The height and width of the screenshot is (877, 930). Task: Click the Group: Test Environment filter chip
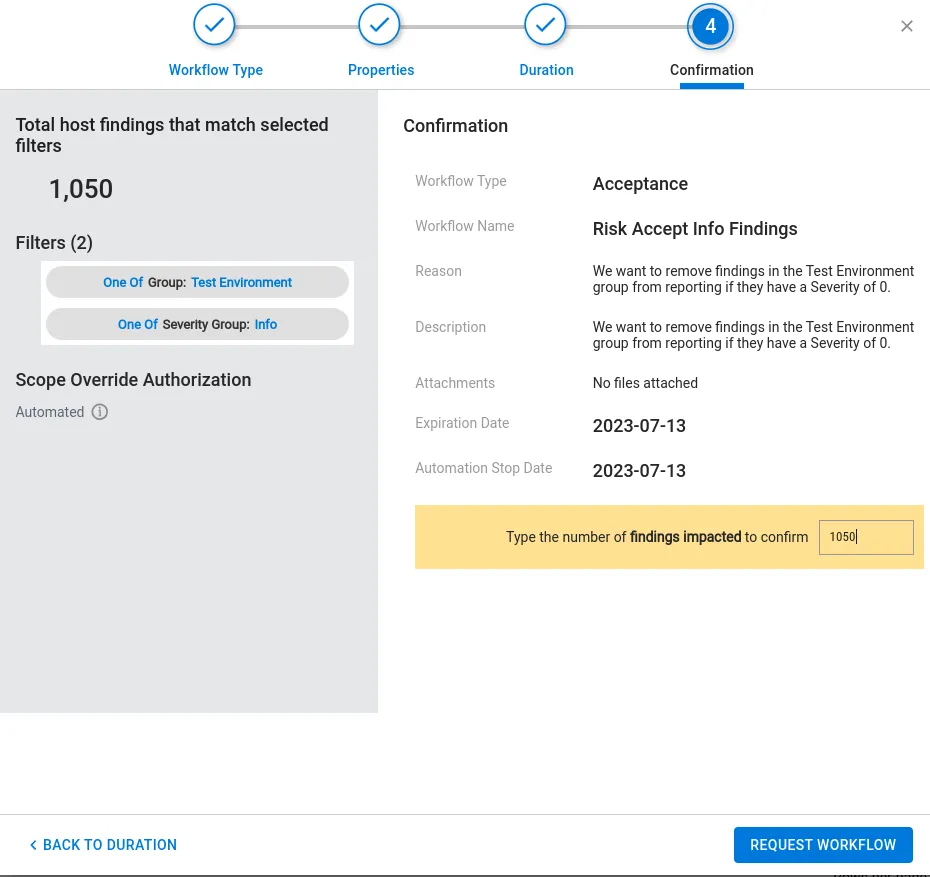pyautogui.click(x=198, y=282)
